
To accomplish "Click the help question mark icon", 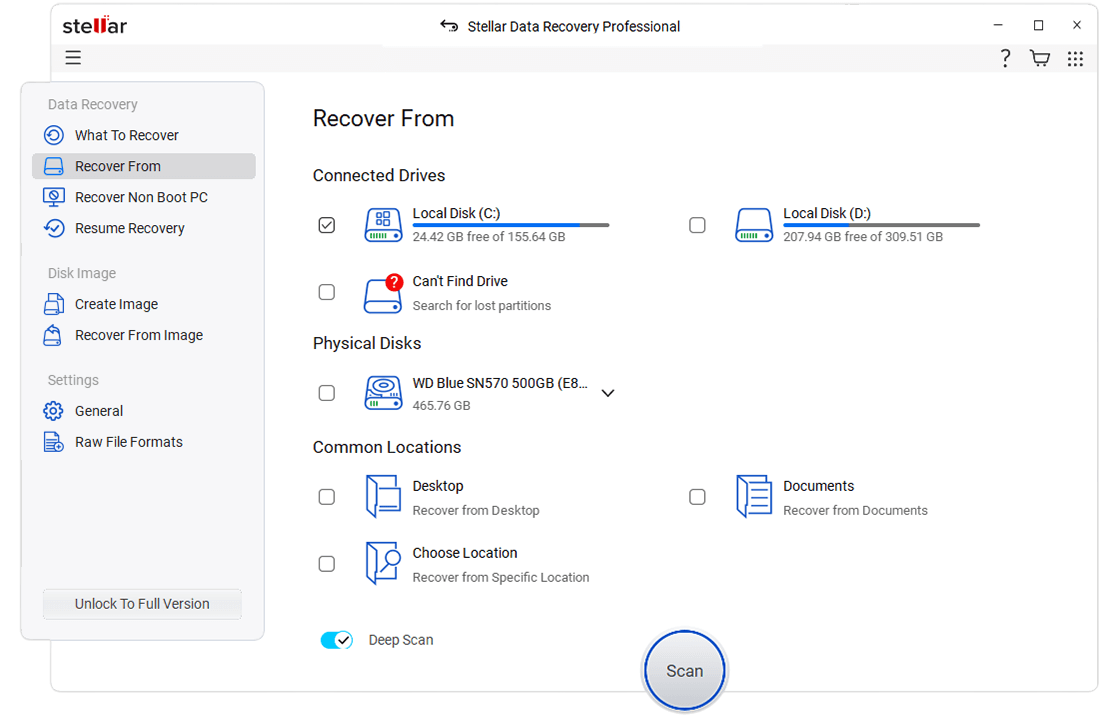I will click(x=1005, y=58).
